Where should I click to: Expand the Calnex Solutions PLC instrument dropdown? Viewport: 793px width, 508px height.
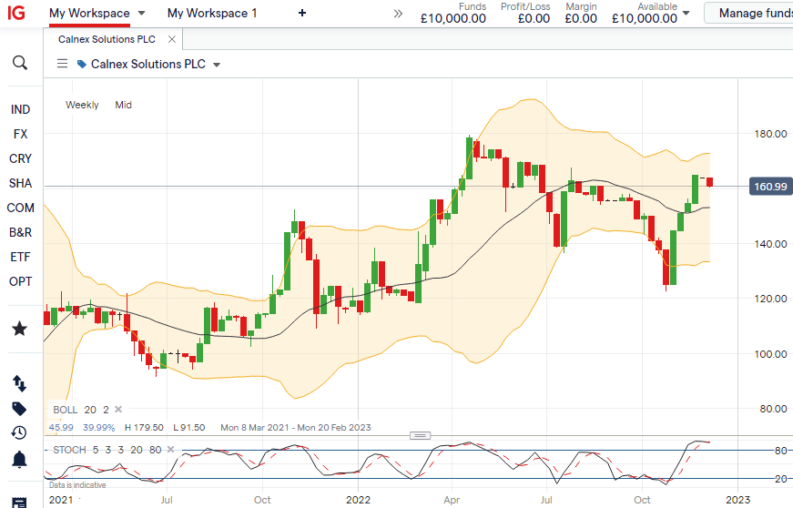coord(217,65)
